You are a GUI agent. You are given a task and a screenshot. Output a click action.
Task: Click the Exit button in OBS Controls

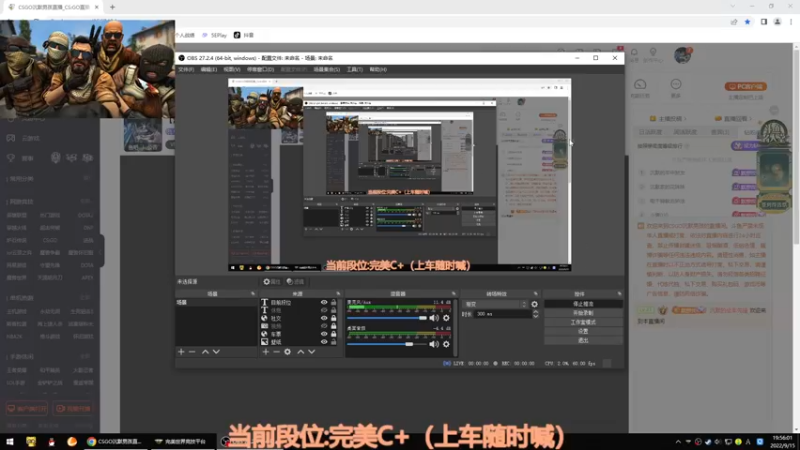[x=583, y=340]
